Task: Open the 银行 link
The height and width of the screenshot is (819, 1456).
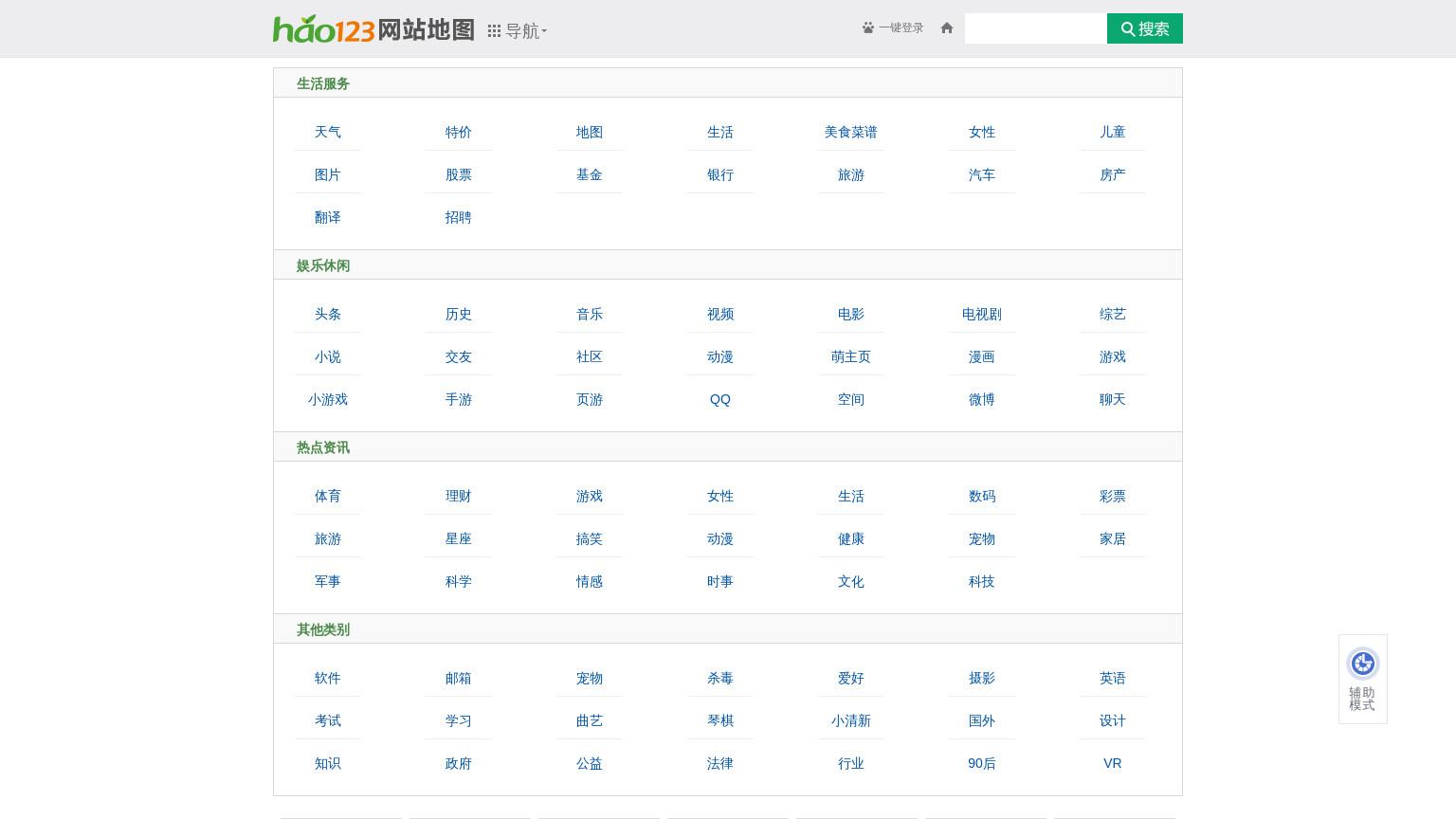Action: coord(720,174)
